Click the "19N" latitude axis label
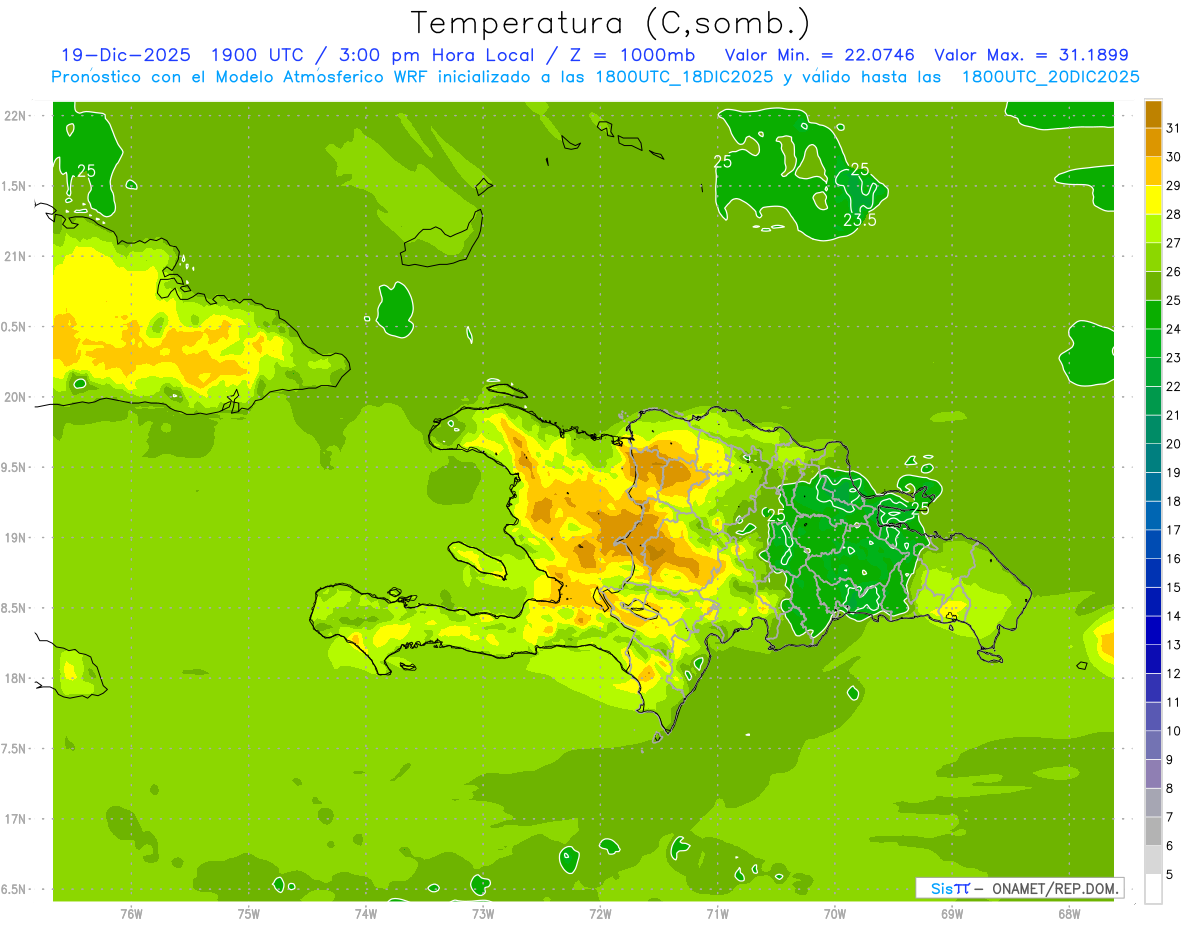 coord(17,537)
